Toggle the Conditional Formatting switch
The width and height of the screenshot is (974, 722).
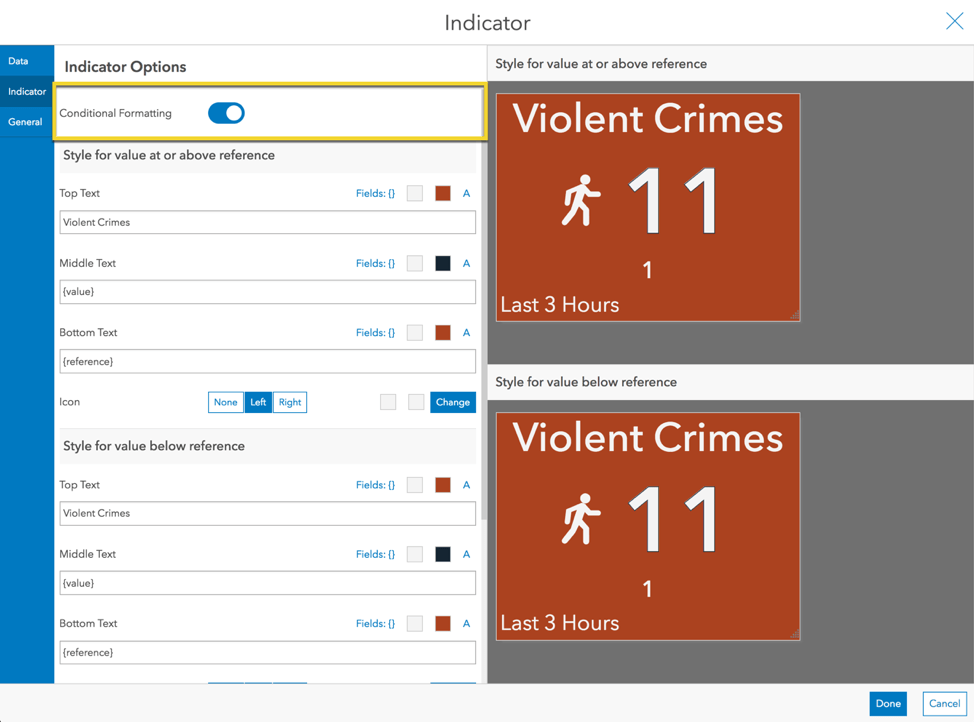[x=226, y=113]
